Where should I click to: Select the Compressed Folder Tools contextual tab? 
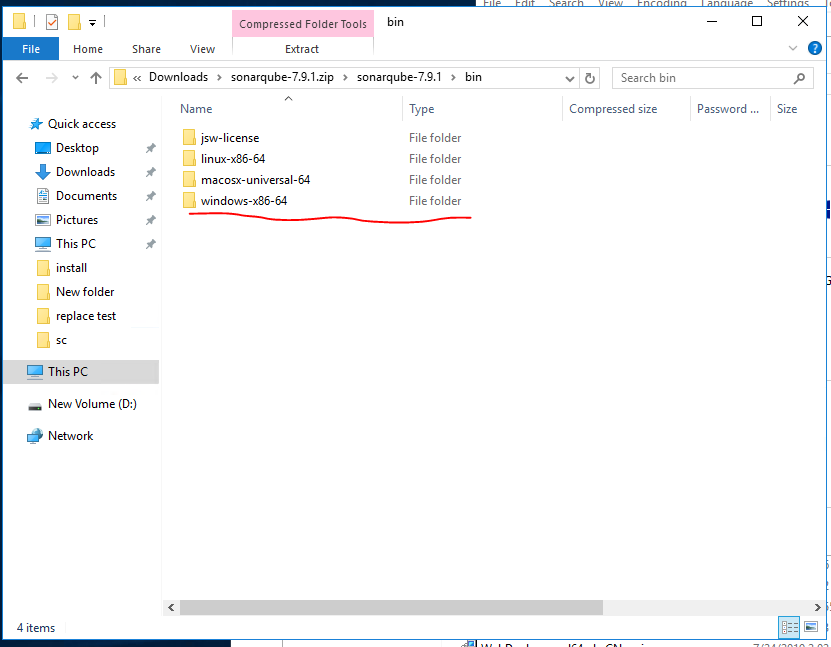(303, 24)
